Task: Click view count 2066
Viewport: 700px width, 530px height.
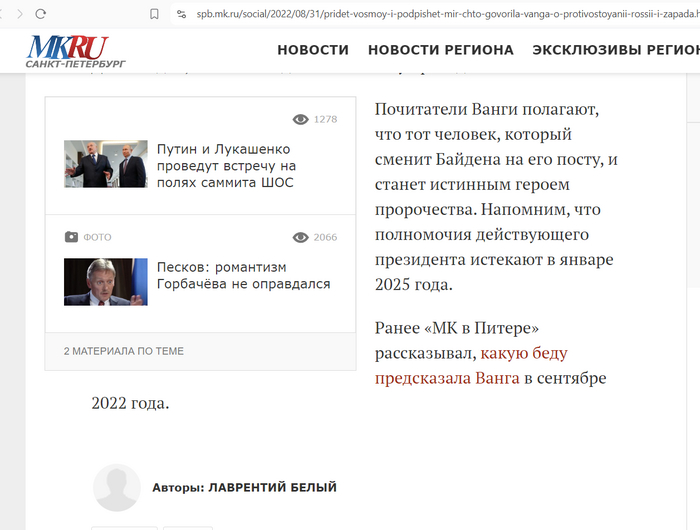Action: pyautogui.click(x=325, y=237)
